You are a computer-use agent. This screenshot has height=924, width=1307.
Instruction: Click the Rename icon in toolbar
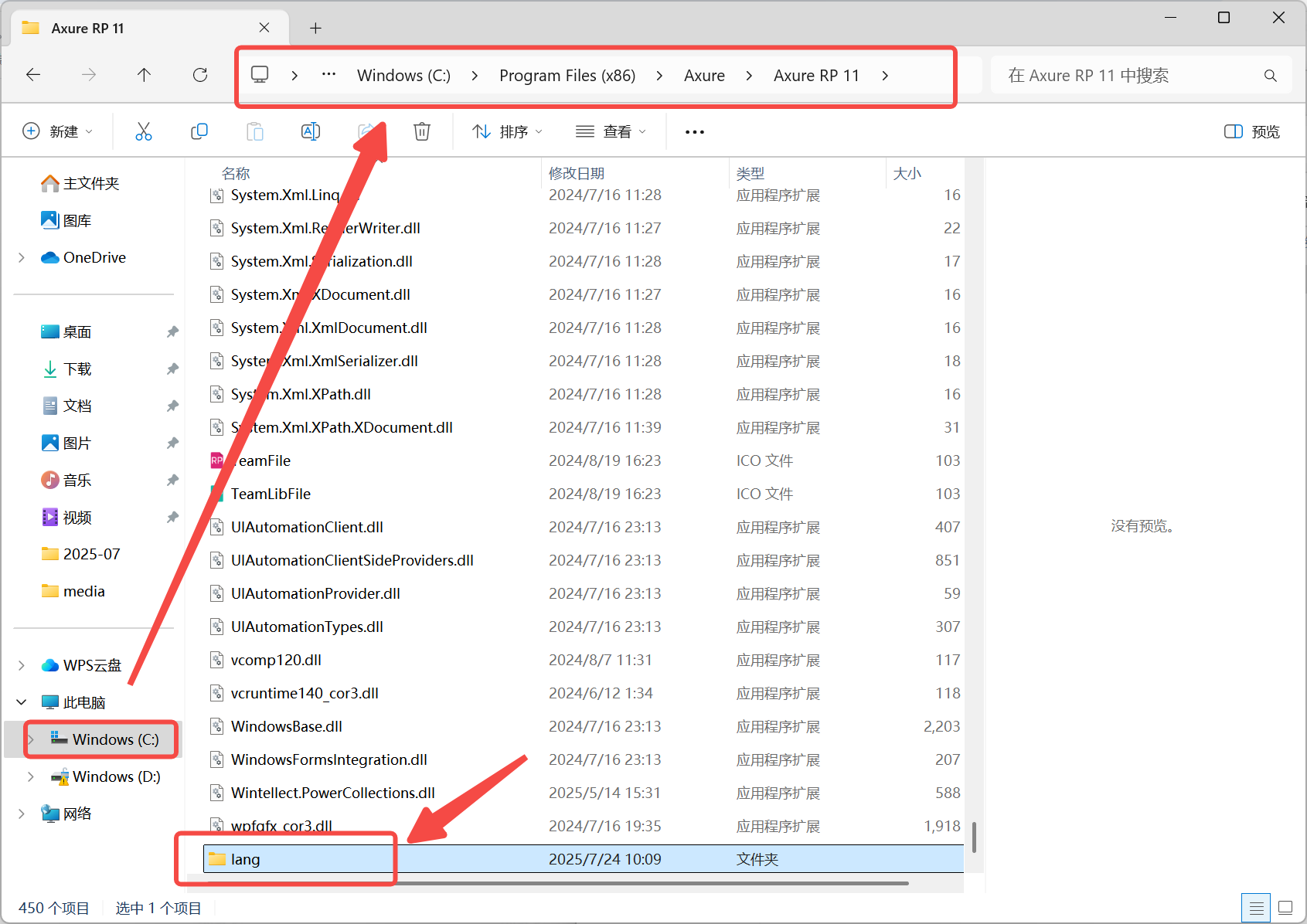pos(311,131)
